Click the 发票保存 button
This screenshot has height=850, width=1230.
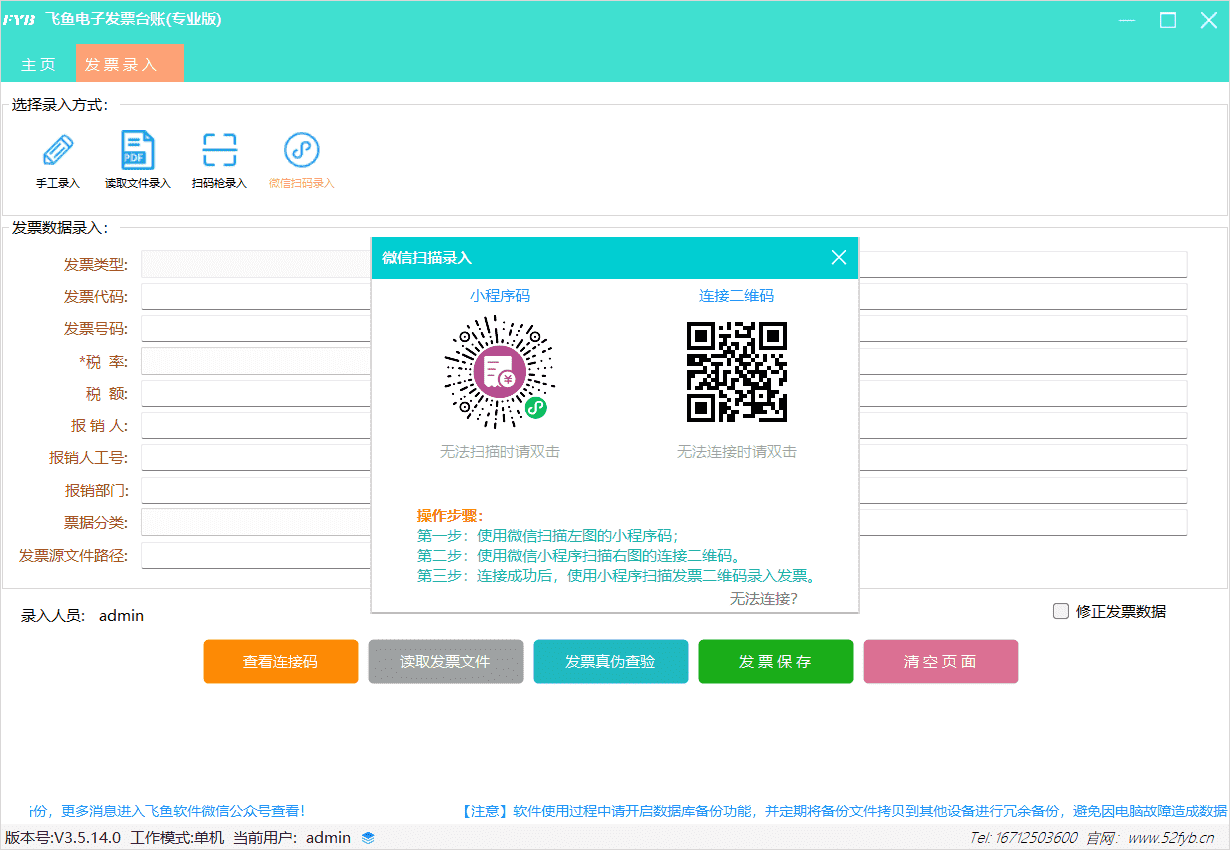tap(776, 662)
